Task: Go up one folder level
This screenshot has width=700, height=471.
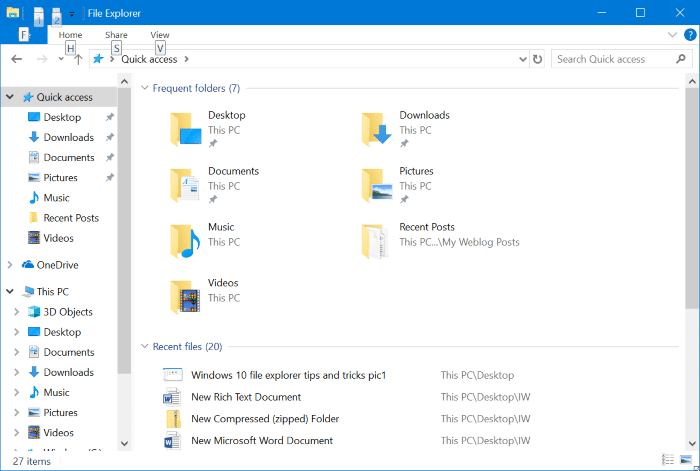Action: (78, 59)
